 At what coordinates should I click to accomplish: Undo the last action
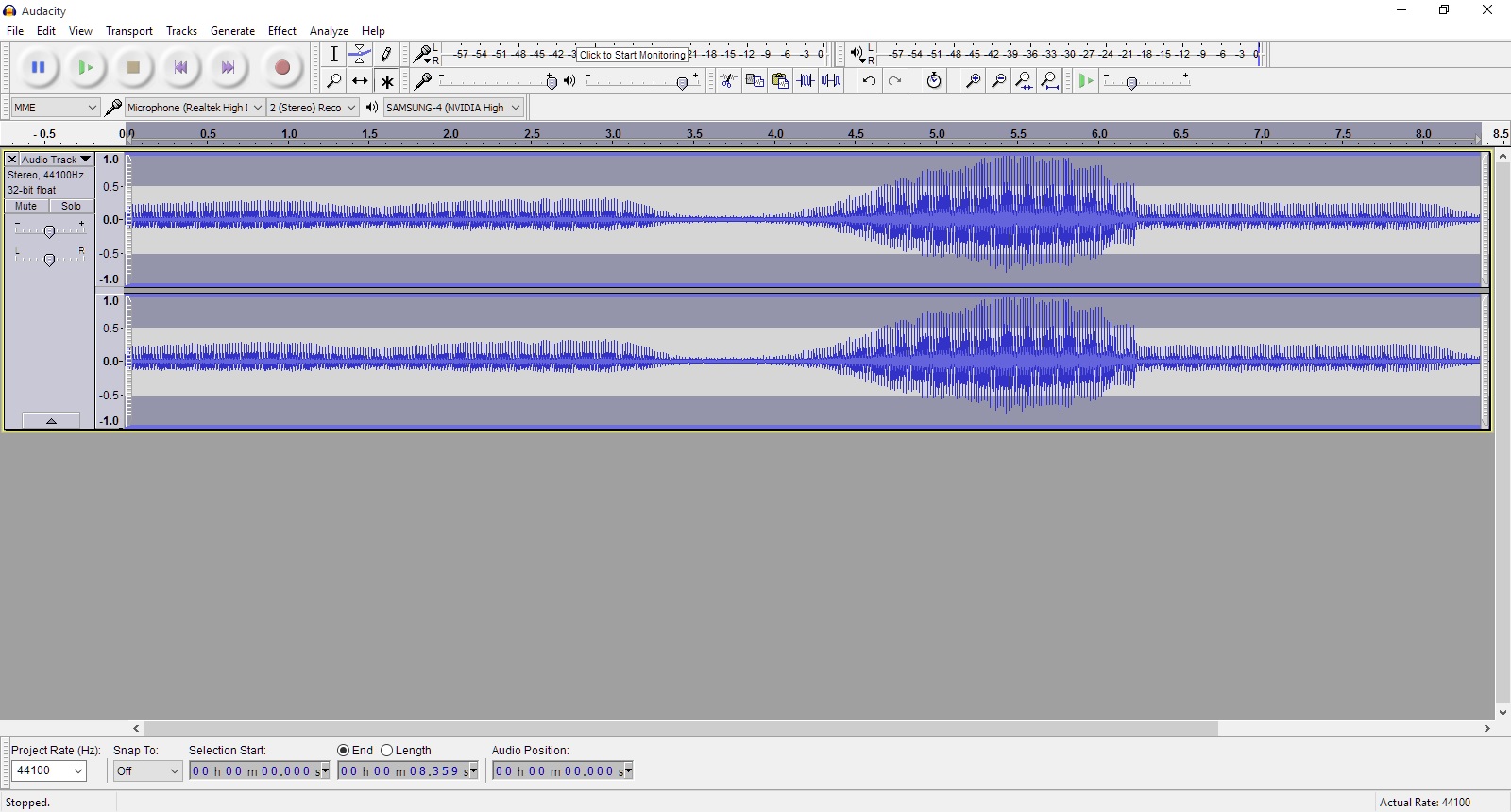click(x=869, y=80)
